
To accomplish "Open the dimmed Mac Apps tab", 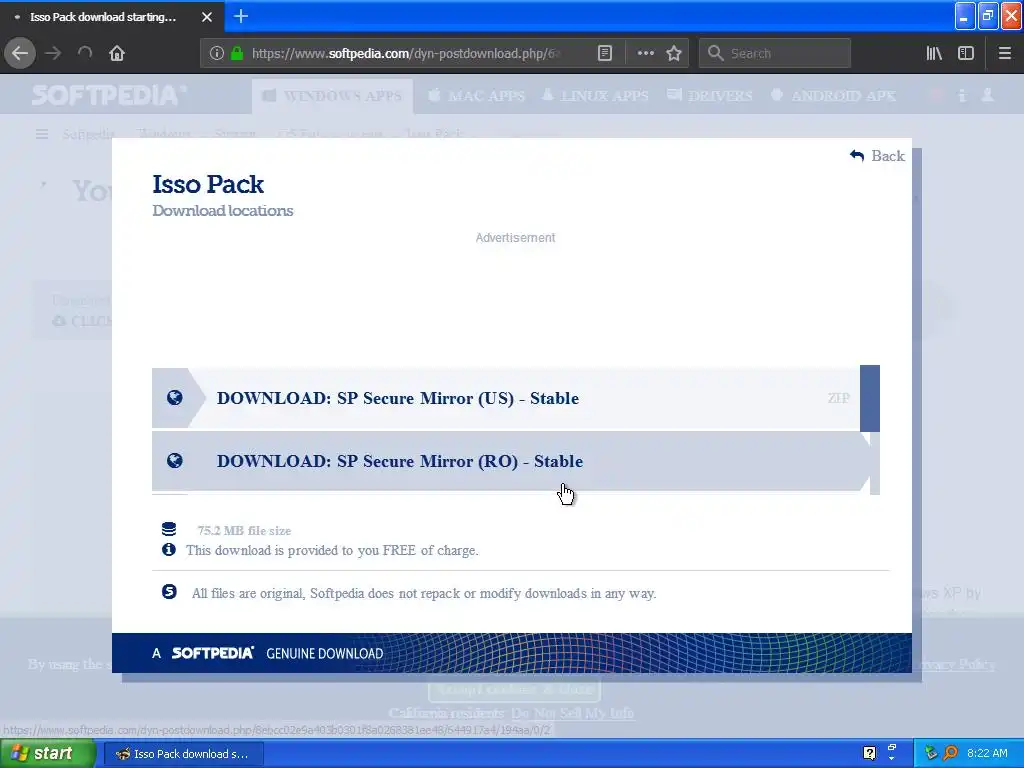I will click(477, 96).
